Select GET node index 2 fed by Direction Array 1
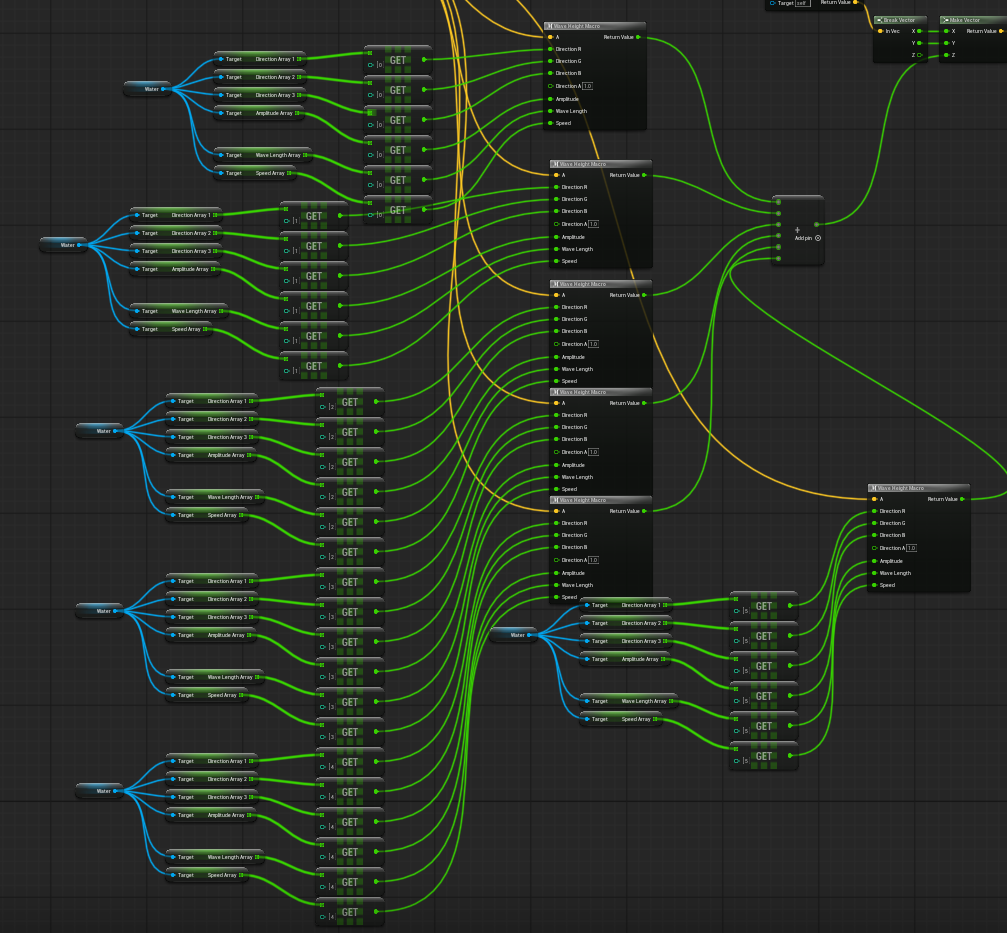Viewport: 1007px width, 933px height. [x=350, y=402]
